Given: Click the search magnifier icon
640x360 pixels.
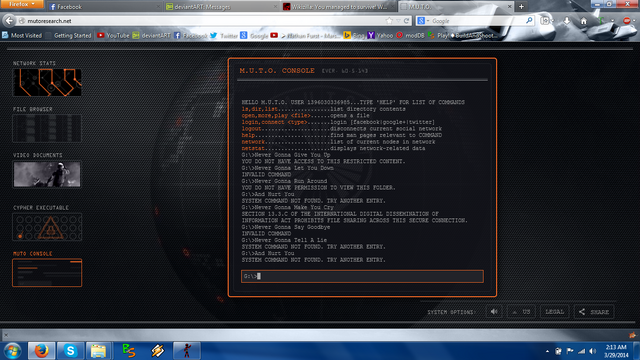Looking at the screenshot, I should [x=529, y=20].
